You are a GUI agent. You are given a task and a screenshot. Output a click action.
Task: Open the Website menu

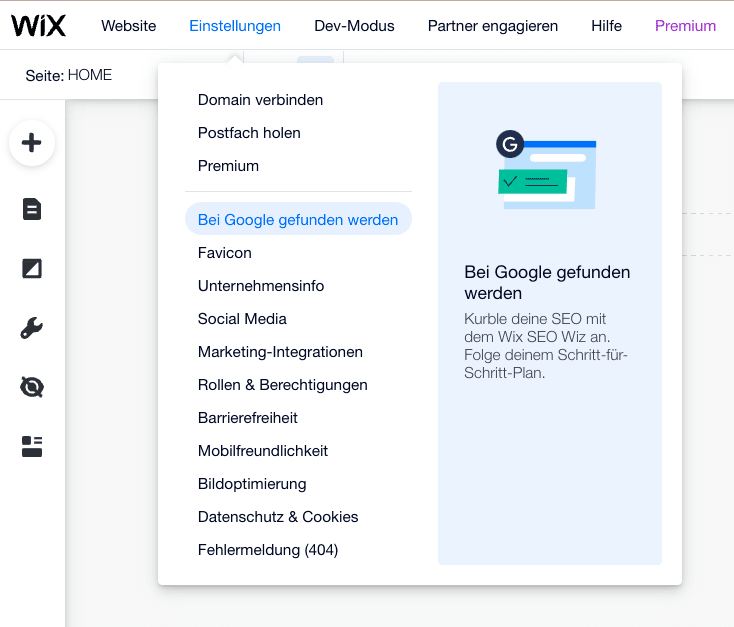pos(129,26)
